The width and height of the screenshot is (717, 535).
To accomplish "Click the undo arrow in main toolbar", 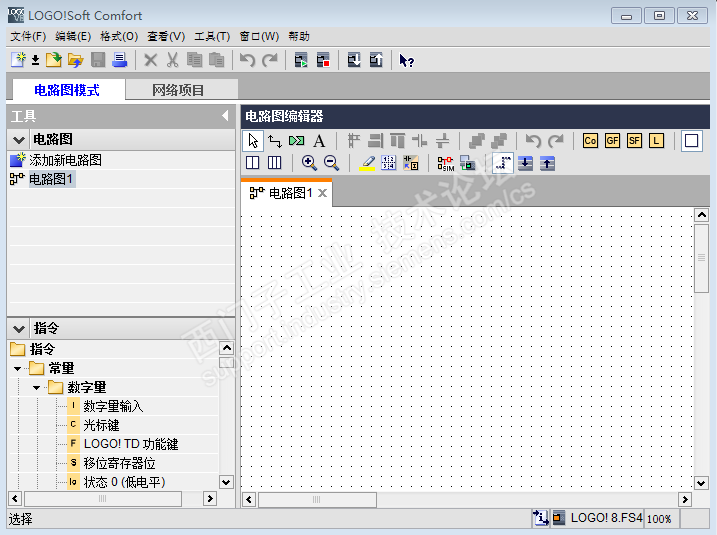I will pyautogui.click(x=247, y=60).
